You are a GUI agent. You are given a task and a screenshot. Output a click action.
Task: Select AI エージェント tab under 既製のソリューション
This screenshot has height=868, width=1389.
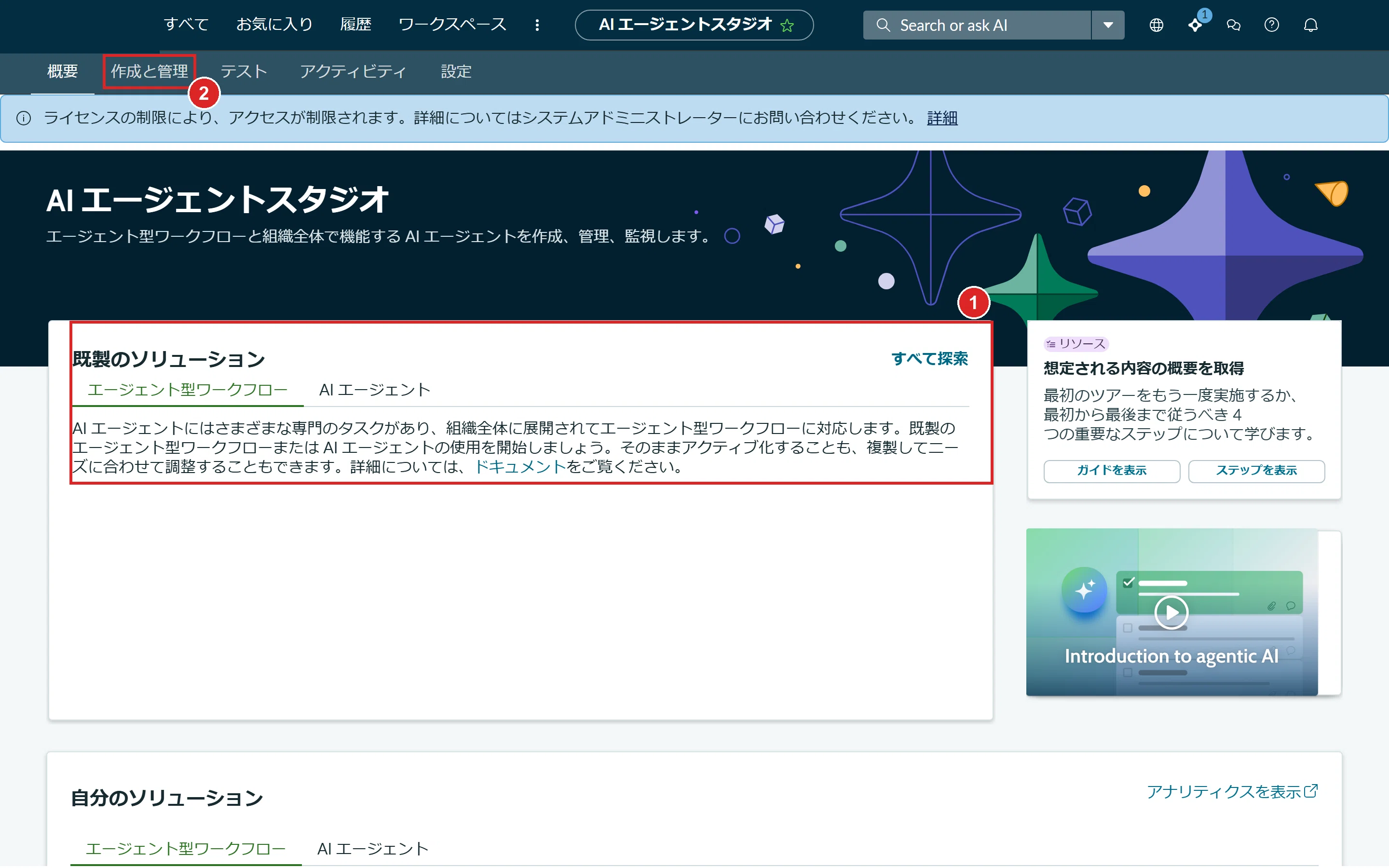pos(375,390)
